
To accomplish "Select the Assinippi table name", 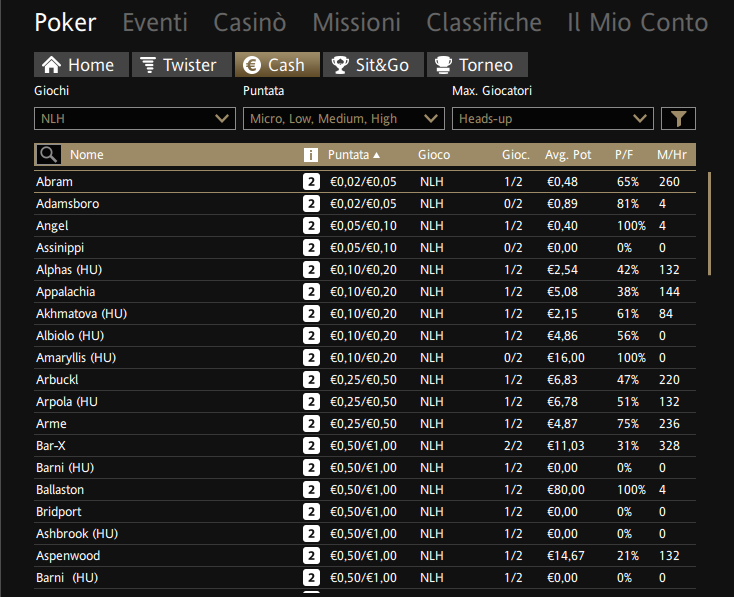I will tap(60, 248).
